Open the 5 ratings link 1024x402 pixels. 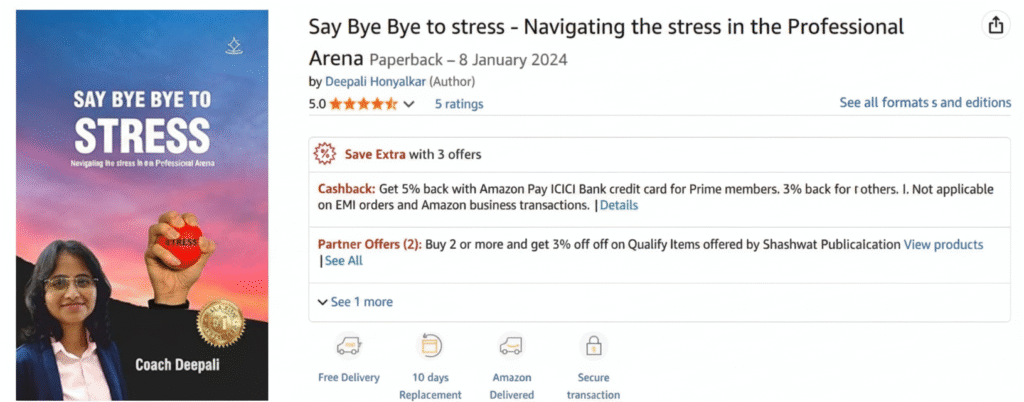459,104
